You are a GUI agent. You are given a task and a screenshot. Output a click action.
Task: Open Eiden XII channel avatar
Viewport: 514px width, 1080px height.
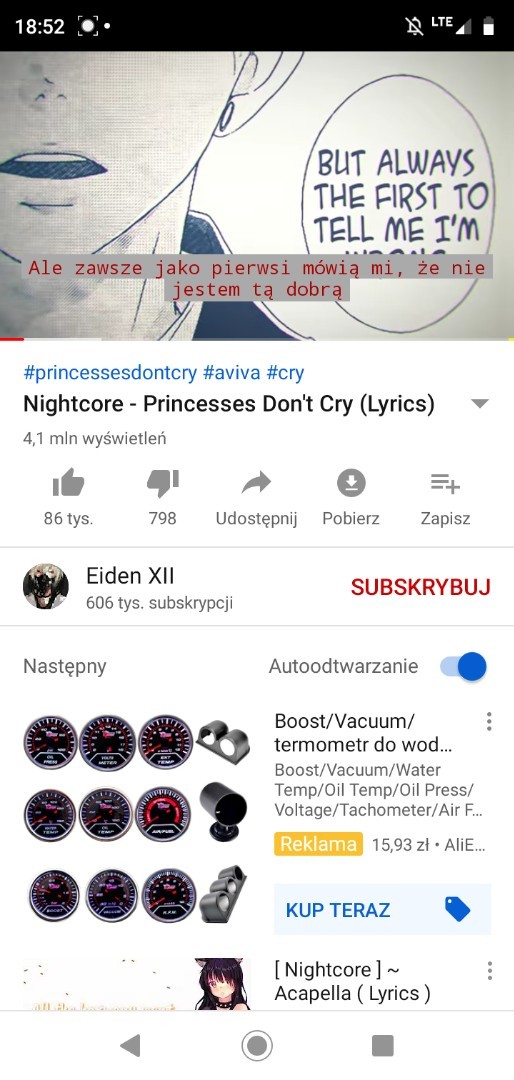(x=45, y=586)
